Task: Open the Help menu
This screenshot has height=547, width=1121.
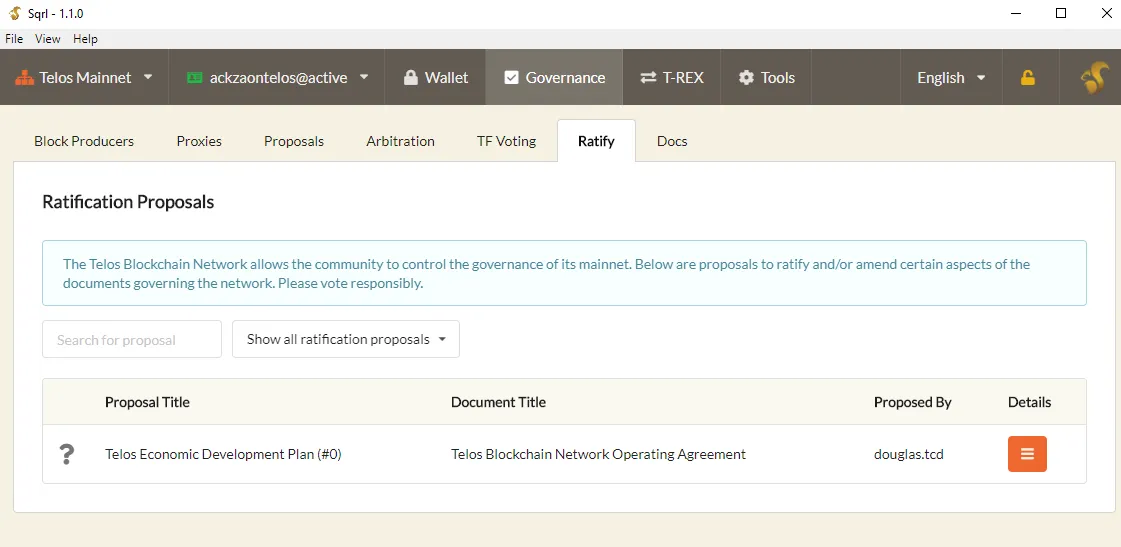Action: click(85, 39)
